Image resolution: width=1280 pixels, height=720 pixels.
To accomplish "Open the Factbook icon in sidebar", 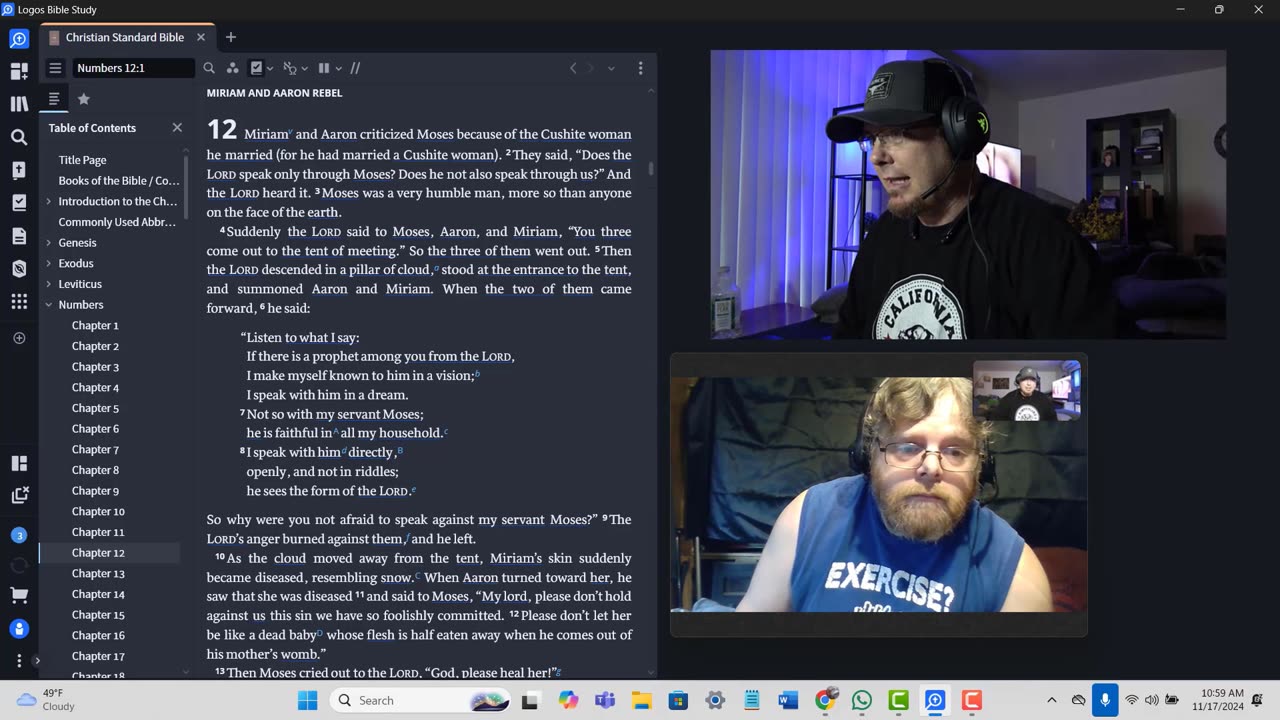I will point(19,170).
